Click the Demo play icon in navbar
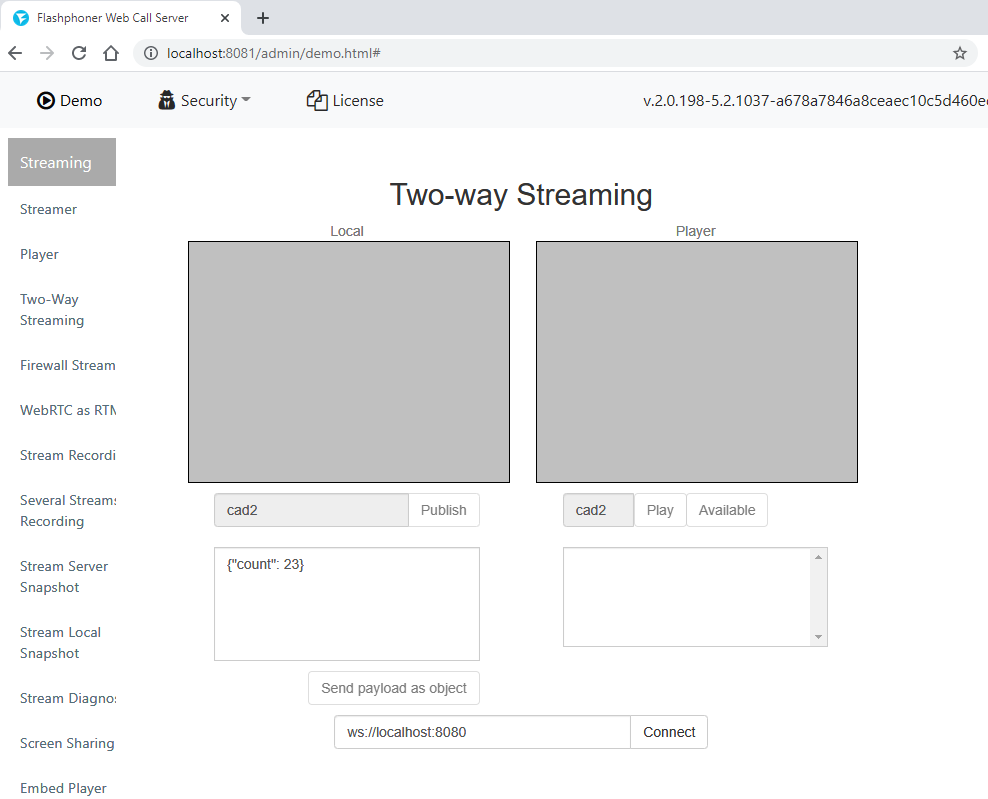Screen dimensions: 988x799 click(46, 100)
